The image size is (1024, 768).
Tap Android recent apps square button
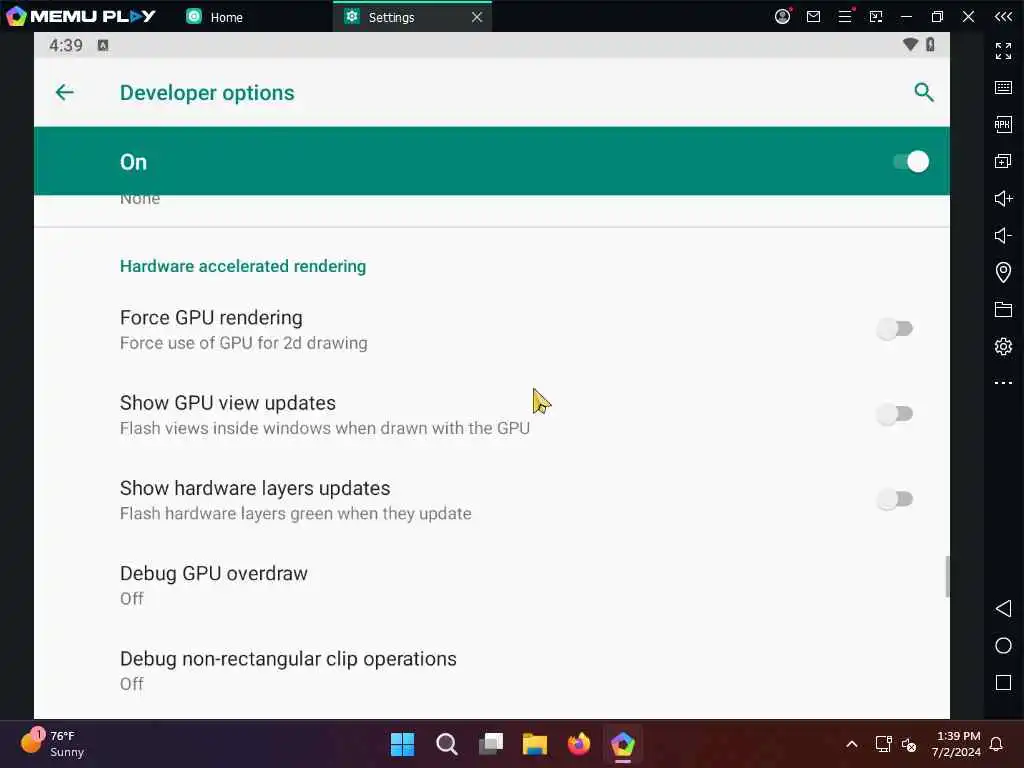point(1003,682)
